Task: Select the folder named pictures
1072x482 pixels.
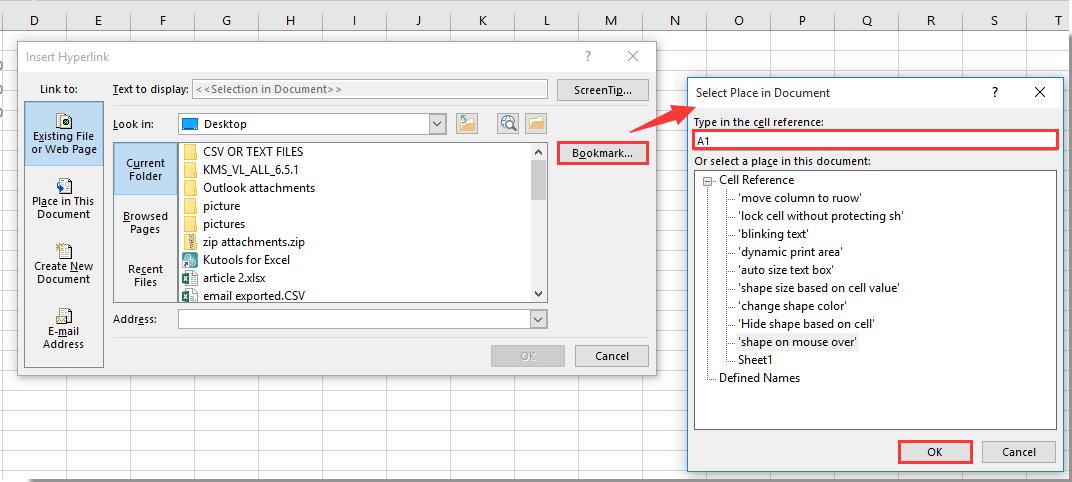Action: click(214, 224)
